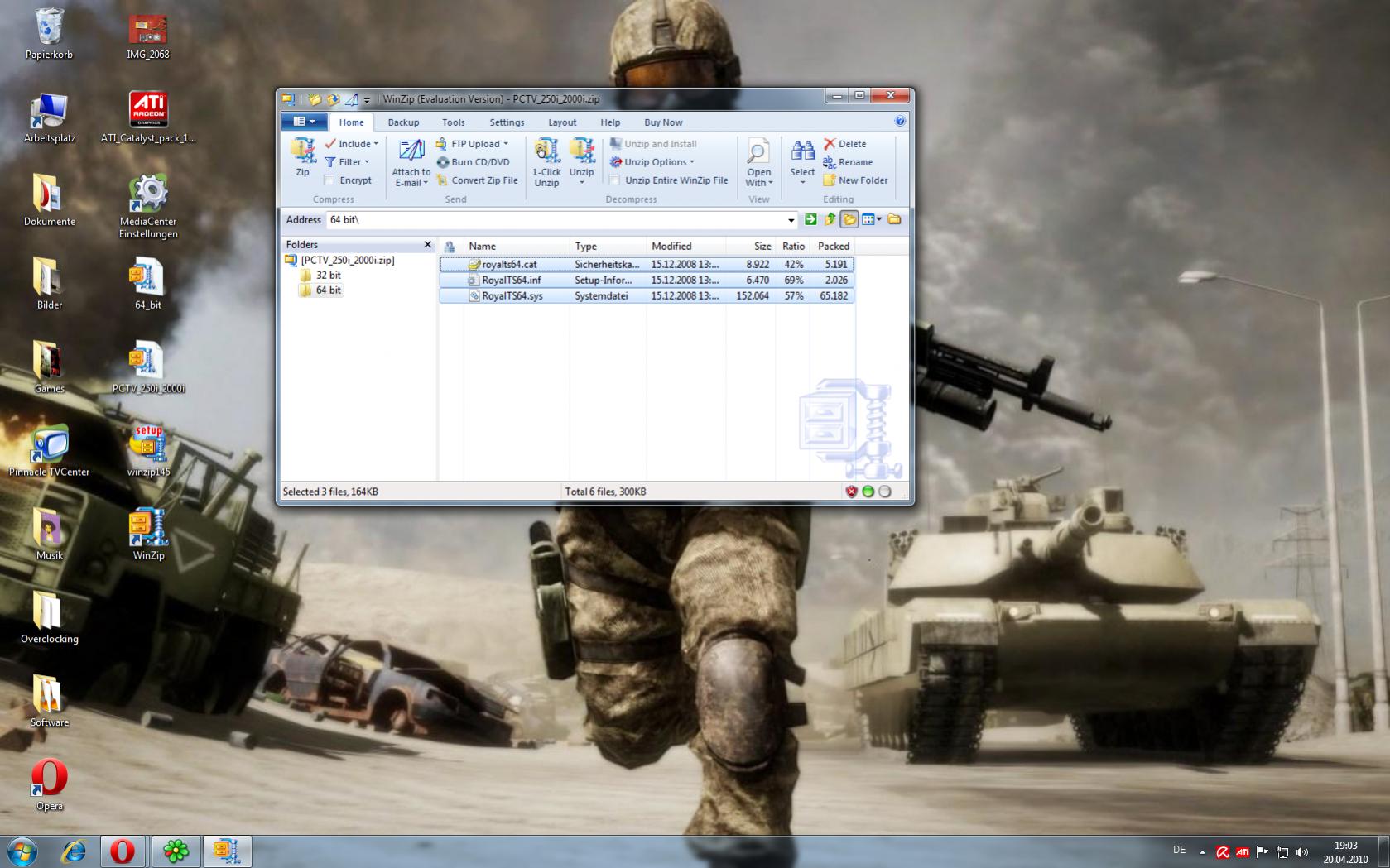Open the Settings tab
Viewport: 1390px width, 868px height.
[x=507, y=122]
